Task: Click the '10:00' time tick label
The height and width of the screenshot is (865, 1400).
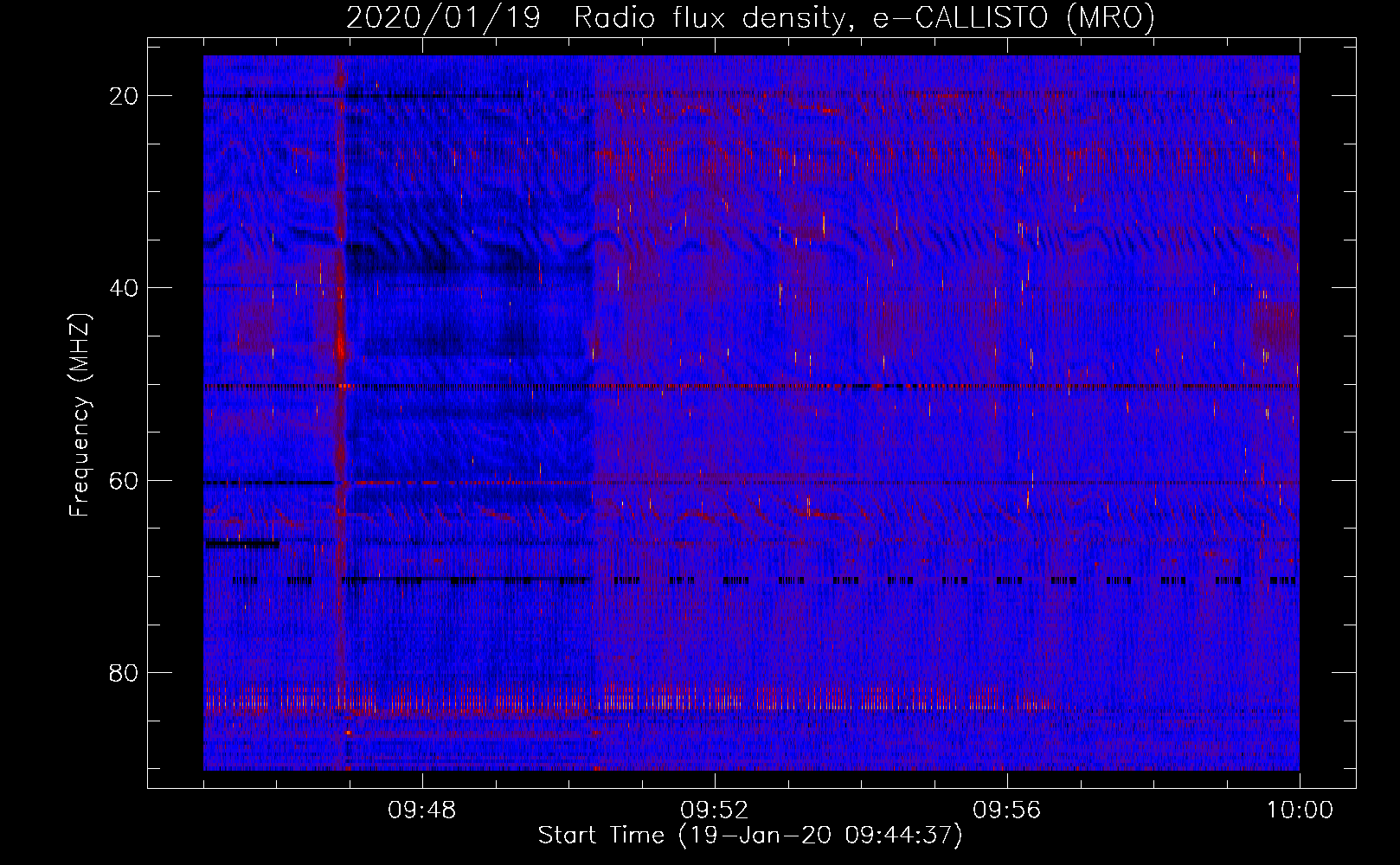Action: (1300, 811)
